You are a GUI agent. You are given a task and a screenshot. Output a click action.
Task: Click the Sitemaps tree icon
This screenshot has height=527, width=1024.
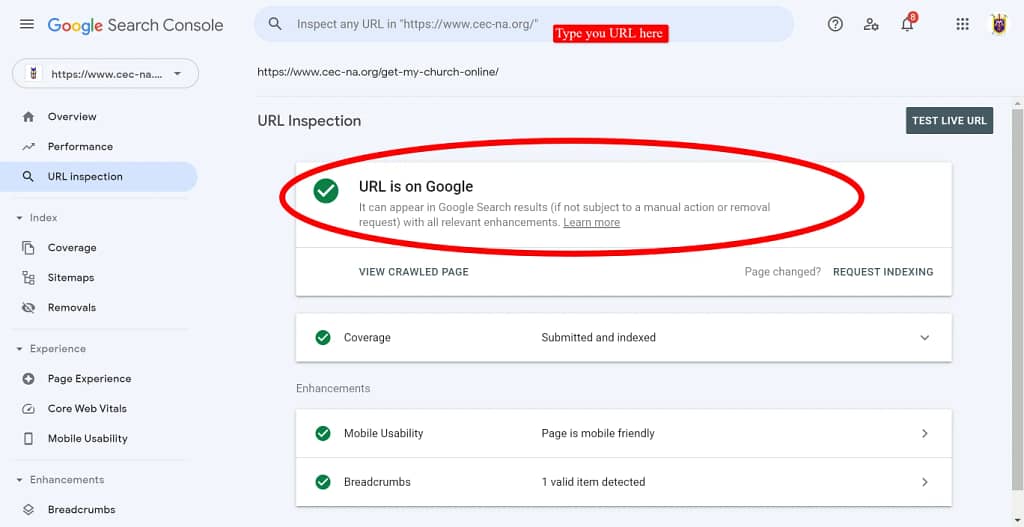(x=28, y=278)
